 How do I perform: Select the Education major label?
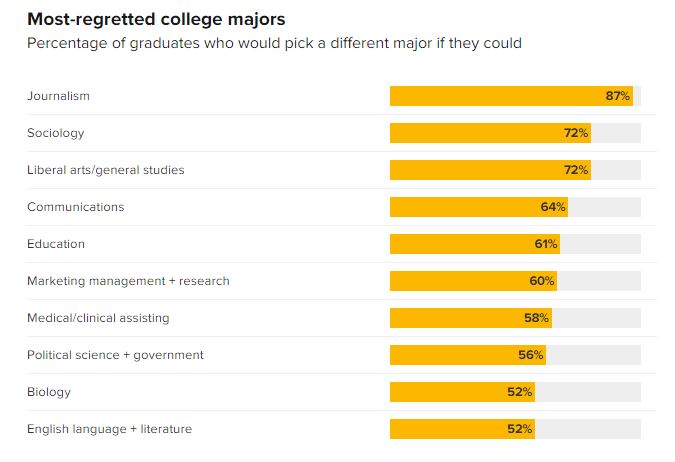pyautogui.click(x=56, y=244)
